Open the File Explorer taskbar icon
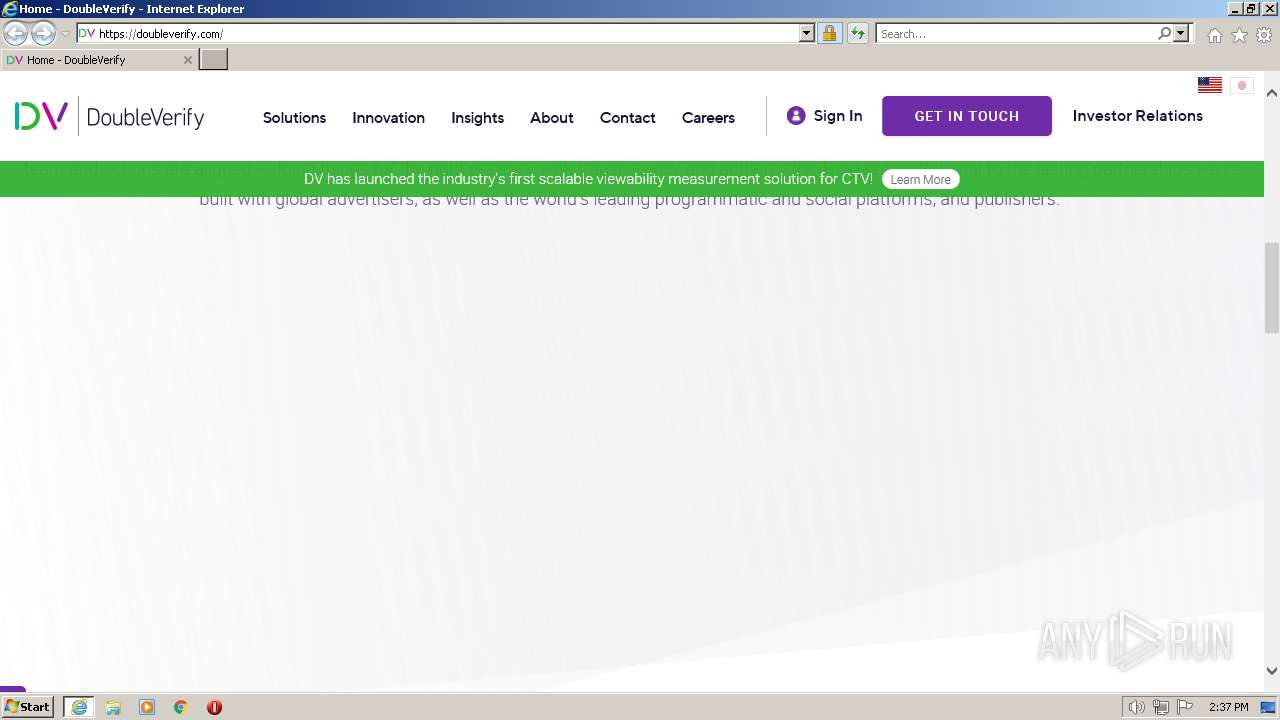Viewport: 1280px width, 720px height. click(x=113, y=707)
